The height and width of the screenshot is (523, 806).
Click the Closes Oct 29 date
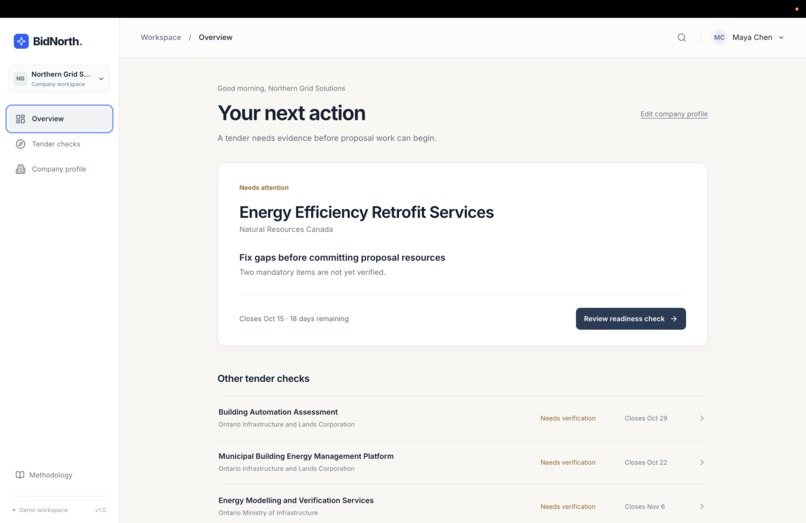tap(646, 418)
